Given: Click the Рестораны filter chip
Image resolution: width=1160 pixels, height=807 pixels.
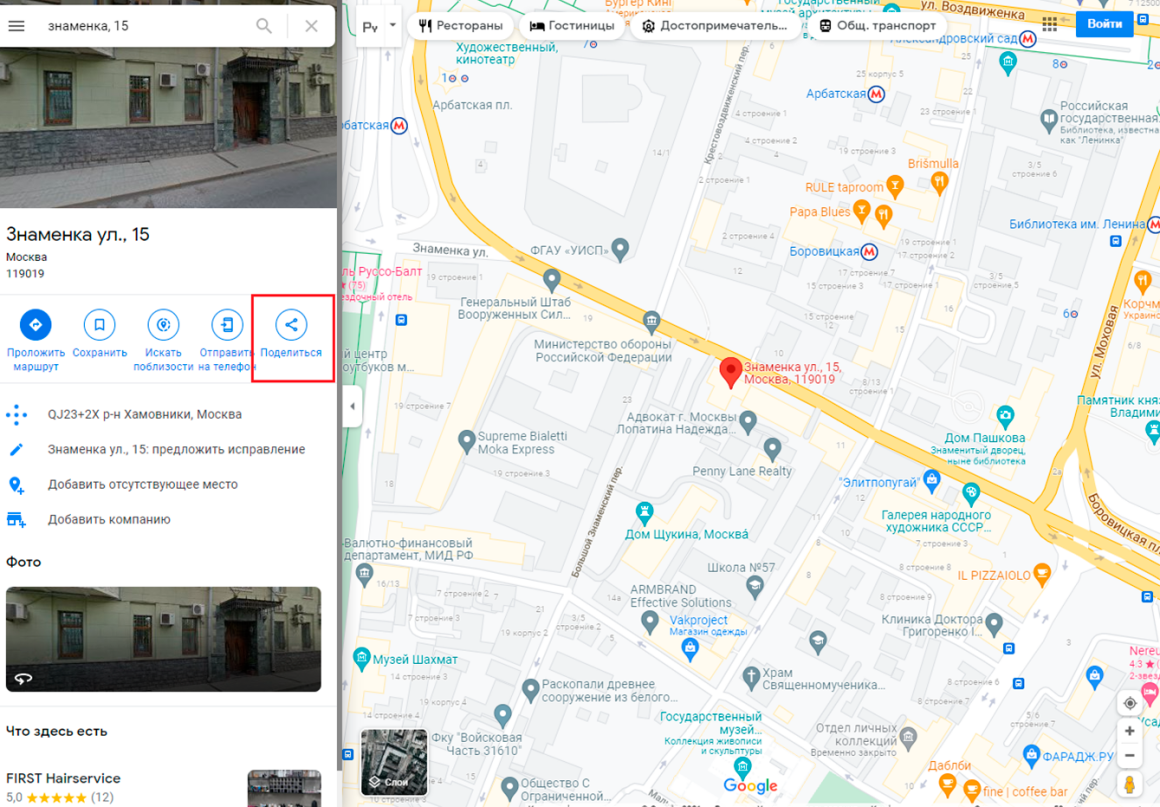Looking at the screenshot, I should point(460,26).
